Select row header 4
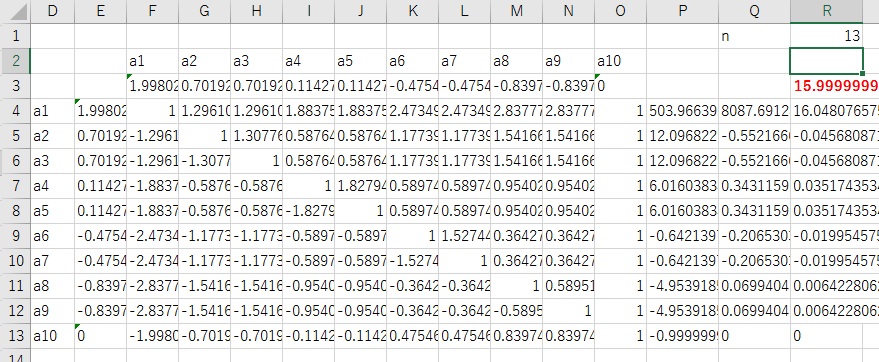This screenshot has width=879, height=362. (x=15, y=111)
